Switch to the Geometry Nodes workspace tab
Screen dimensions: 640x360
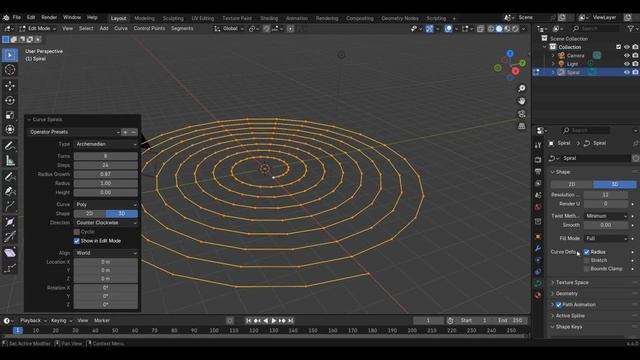400,18
